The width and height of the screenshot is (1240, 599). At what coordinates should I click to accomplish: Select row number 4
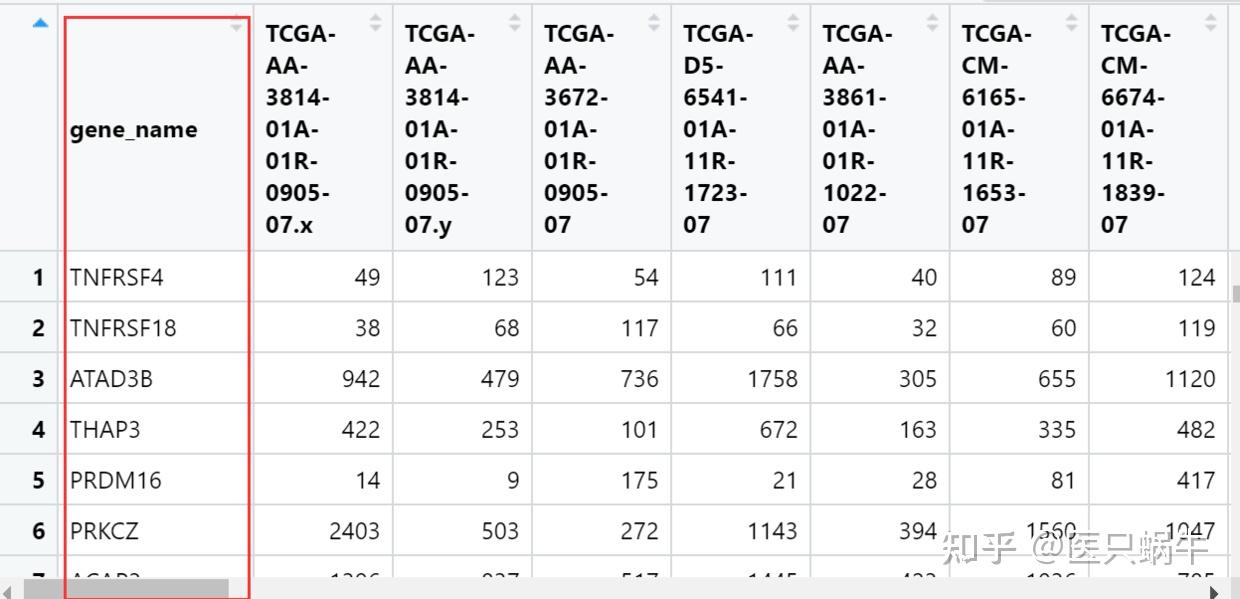point(38,430)
